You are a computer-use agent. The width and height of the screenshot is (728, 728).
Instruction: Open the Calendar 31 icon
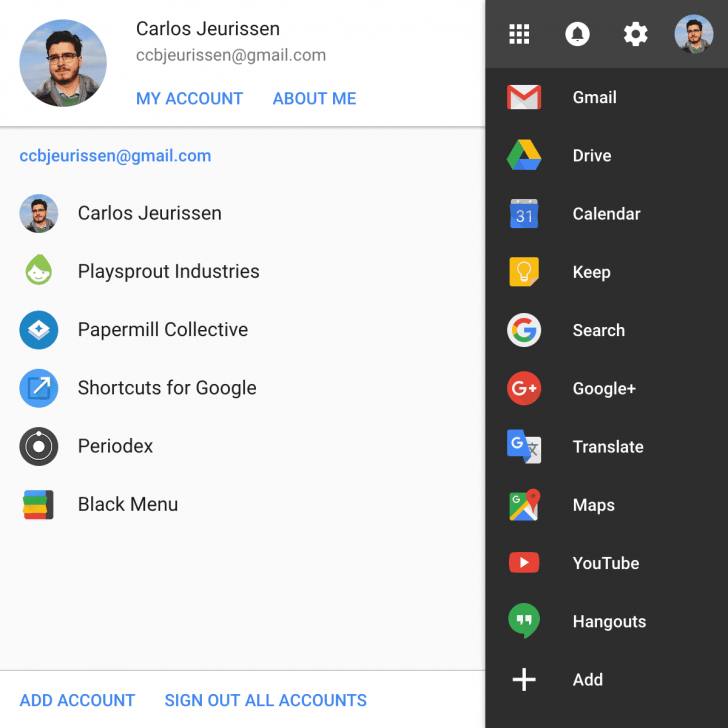coord(524,214)
